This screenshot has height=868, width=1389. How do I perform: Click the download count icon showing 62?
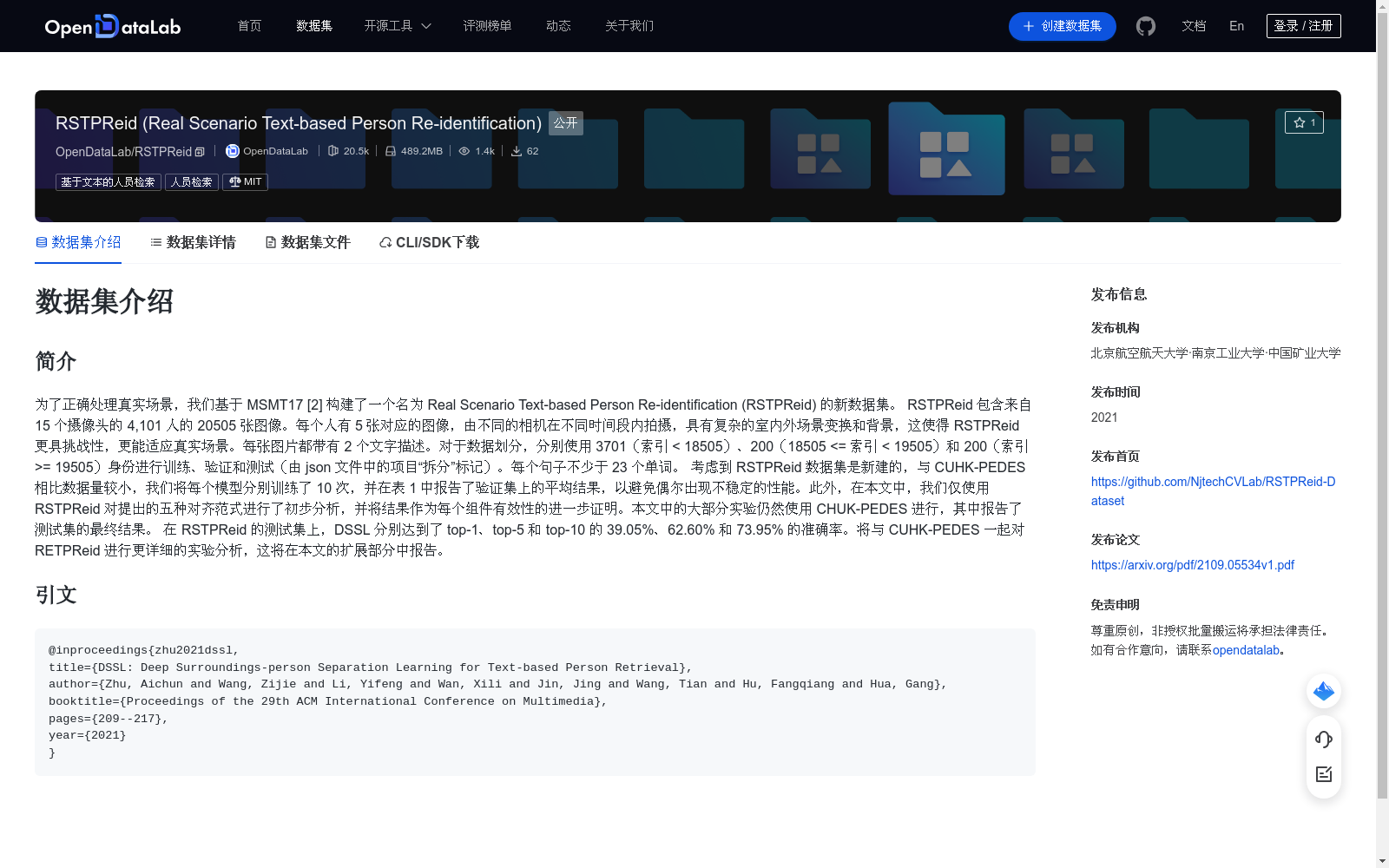point(517,151)
